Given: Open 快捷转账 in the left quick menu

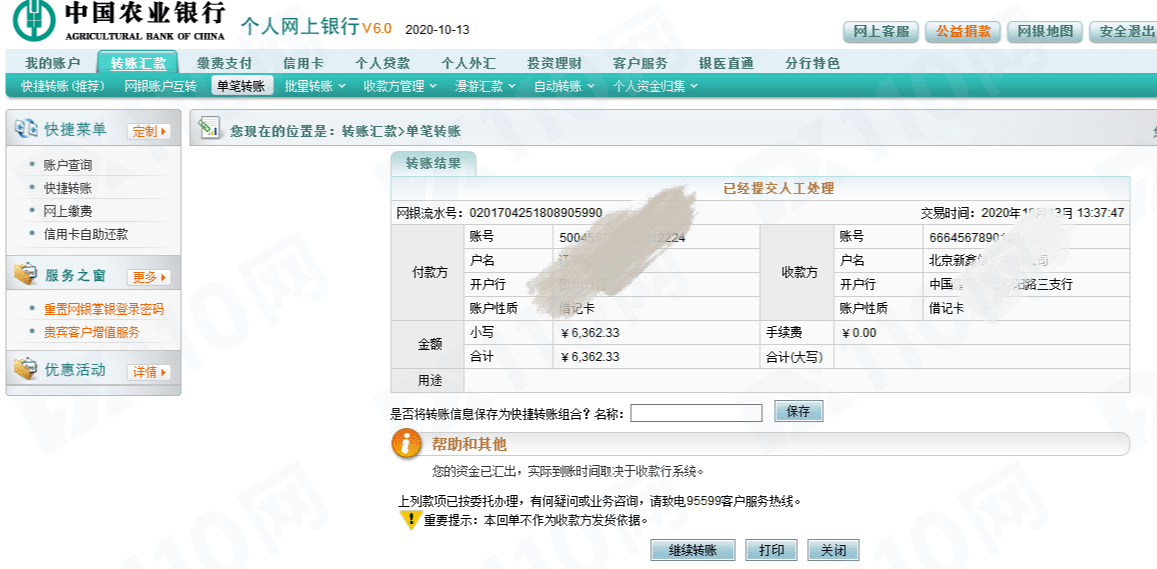Looking at the screenshot, I should 68,188.
